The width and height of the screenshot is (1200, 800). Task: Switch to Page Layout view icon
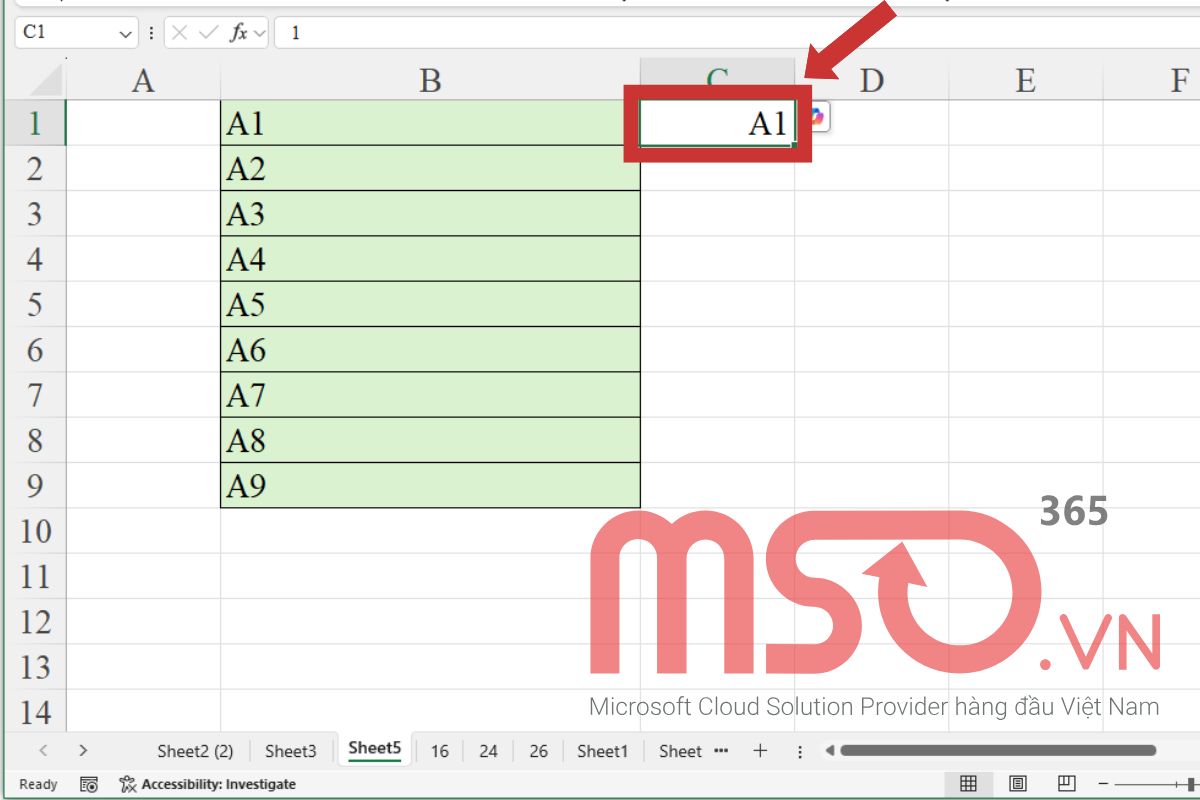pos(1018,784)
